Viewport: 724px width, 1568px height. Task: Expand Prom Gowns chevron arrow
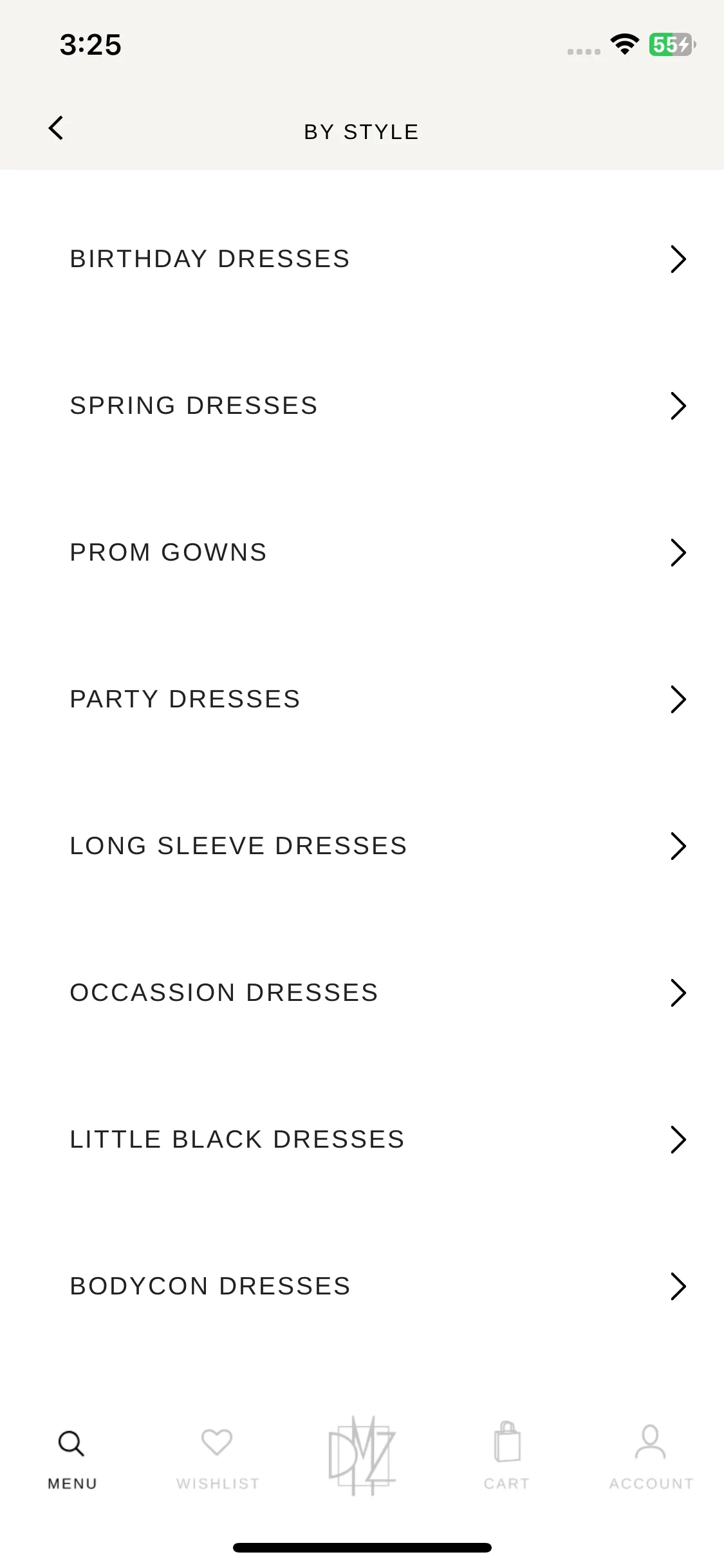click(678, 552)
